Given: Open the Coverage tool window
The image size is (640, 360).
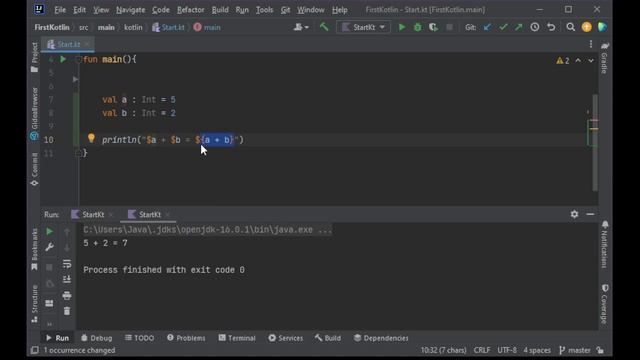Looking at the screenshot, I should click(604, 304).
